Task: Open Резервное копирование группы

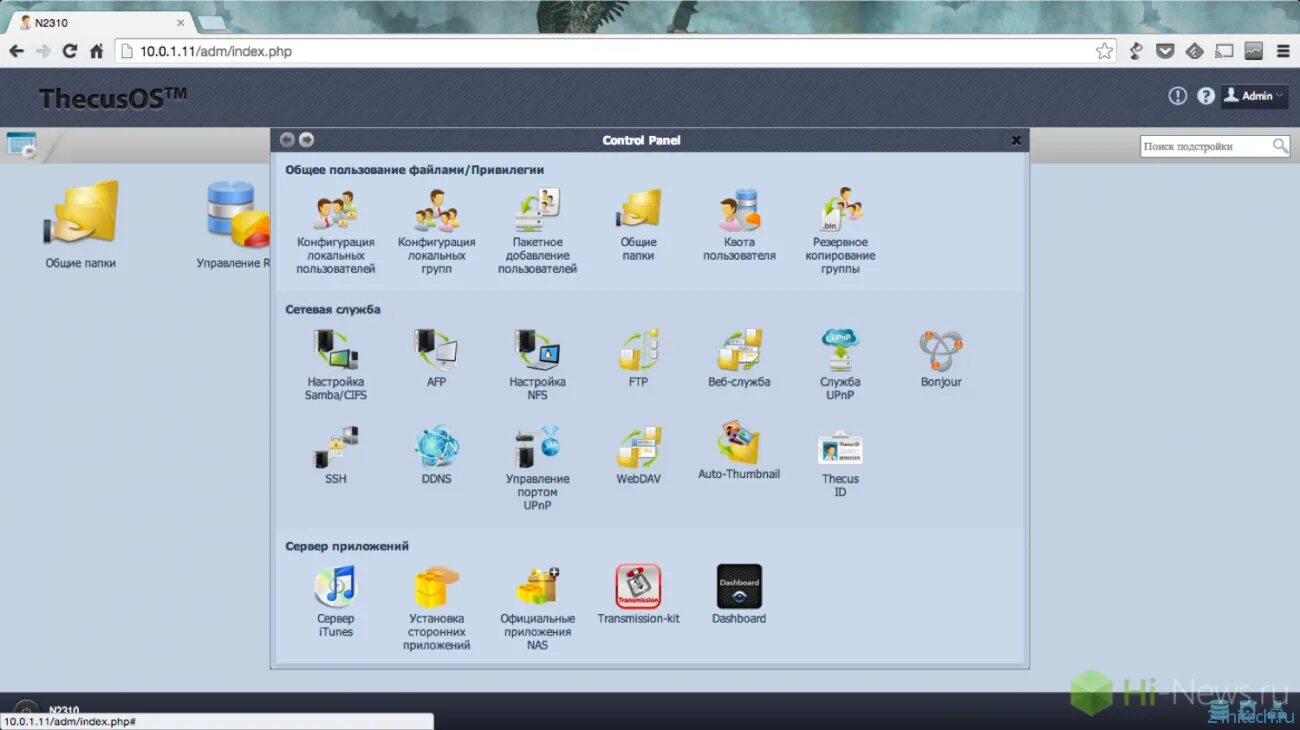Action: point(840,232)
